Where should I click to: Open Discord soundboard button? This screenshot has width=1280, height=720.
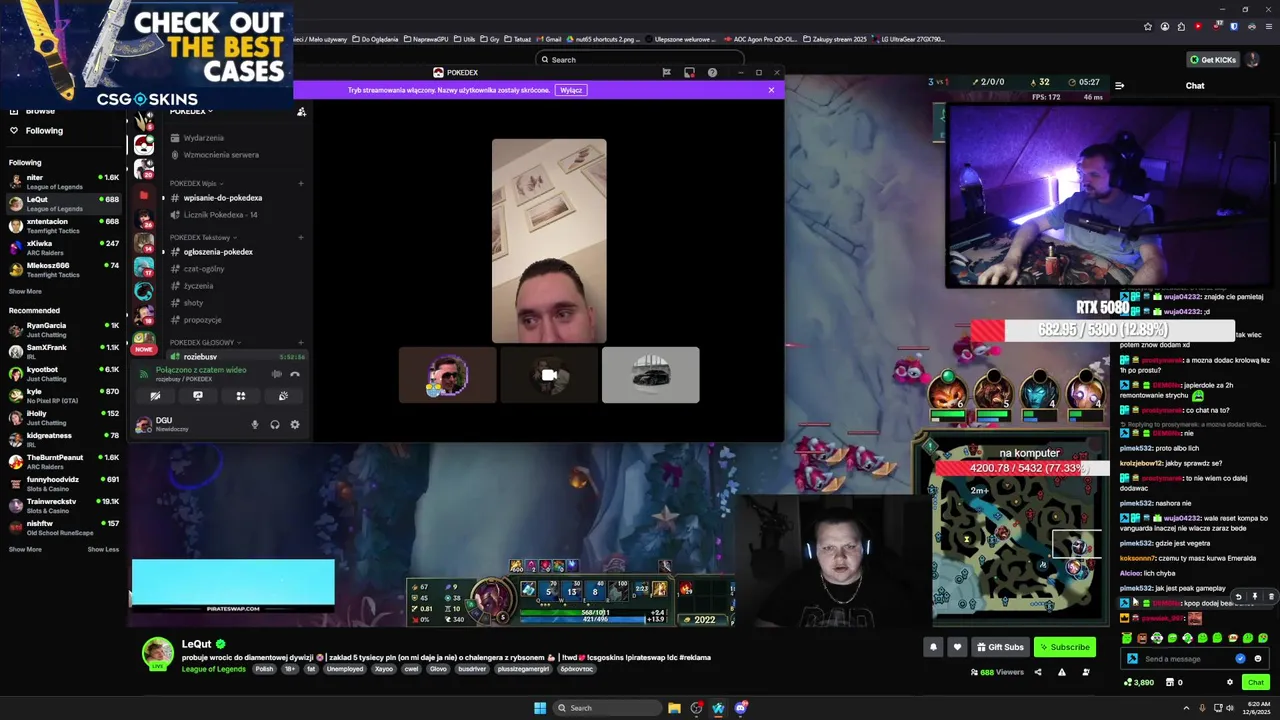click(284, 396)
